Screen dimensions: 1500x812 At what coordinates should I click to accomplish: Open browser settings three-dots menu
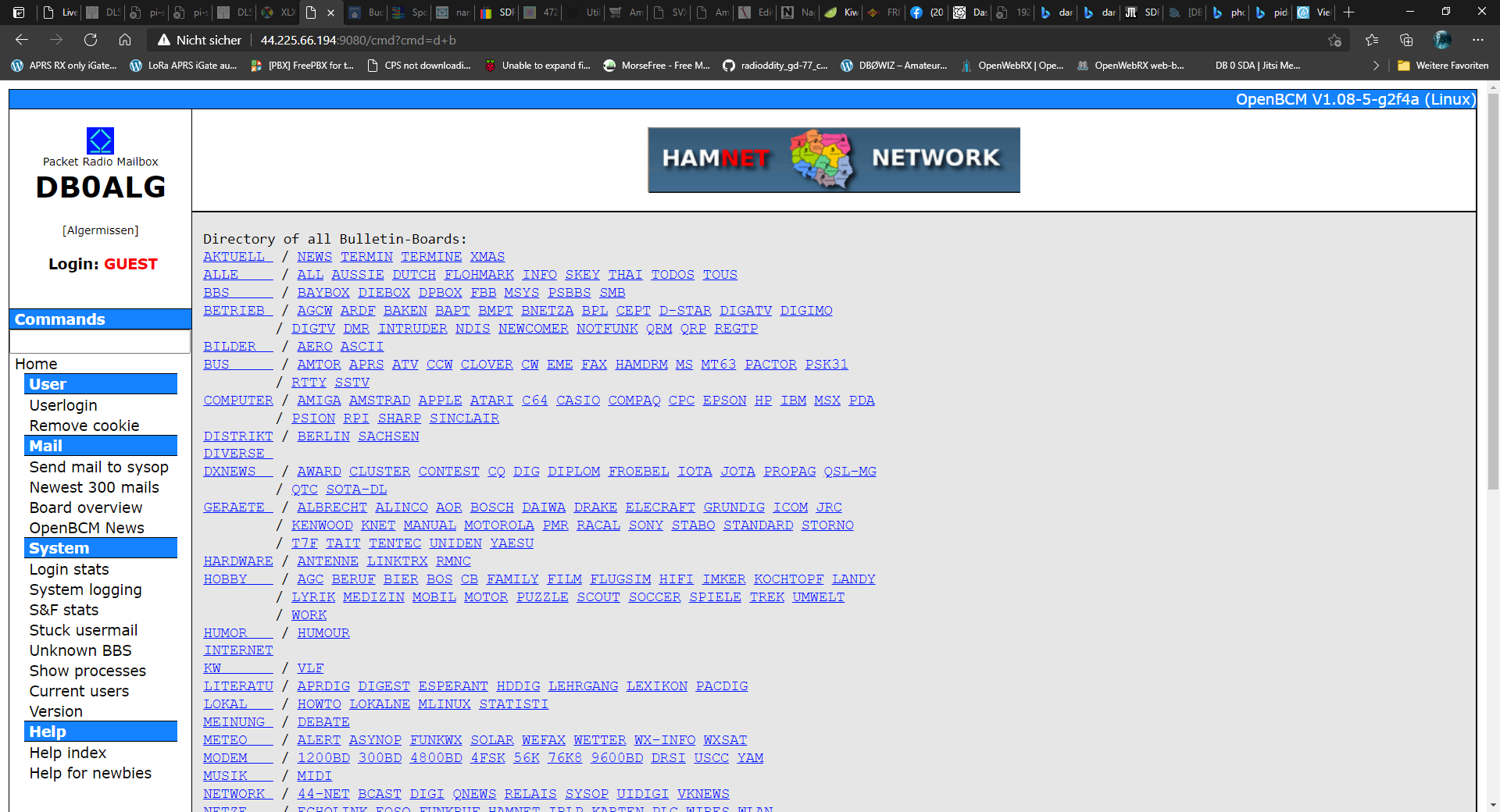pyautogui.click(x=1477, y=40)
